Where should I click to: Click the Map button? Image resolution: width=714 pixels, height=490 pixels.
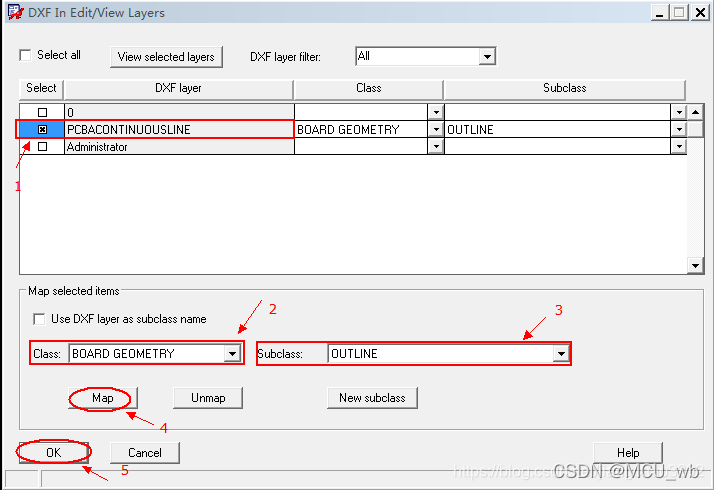[102, 398]
